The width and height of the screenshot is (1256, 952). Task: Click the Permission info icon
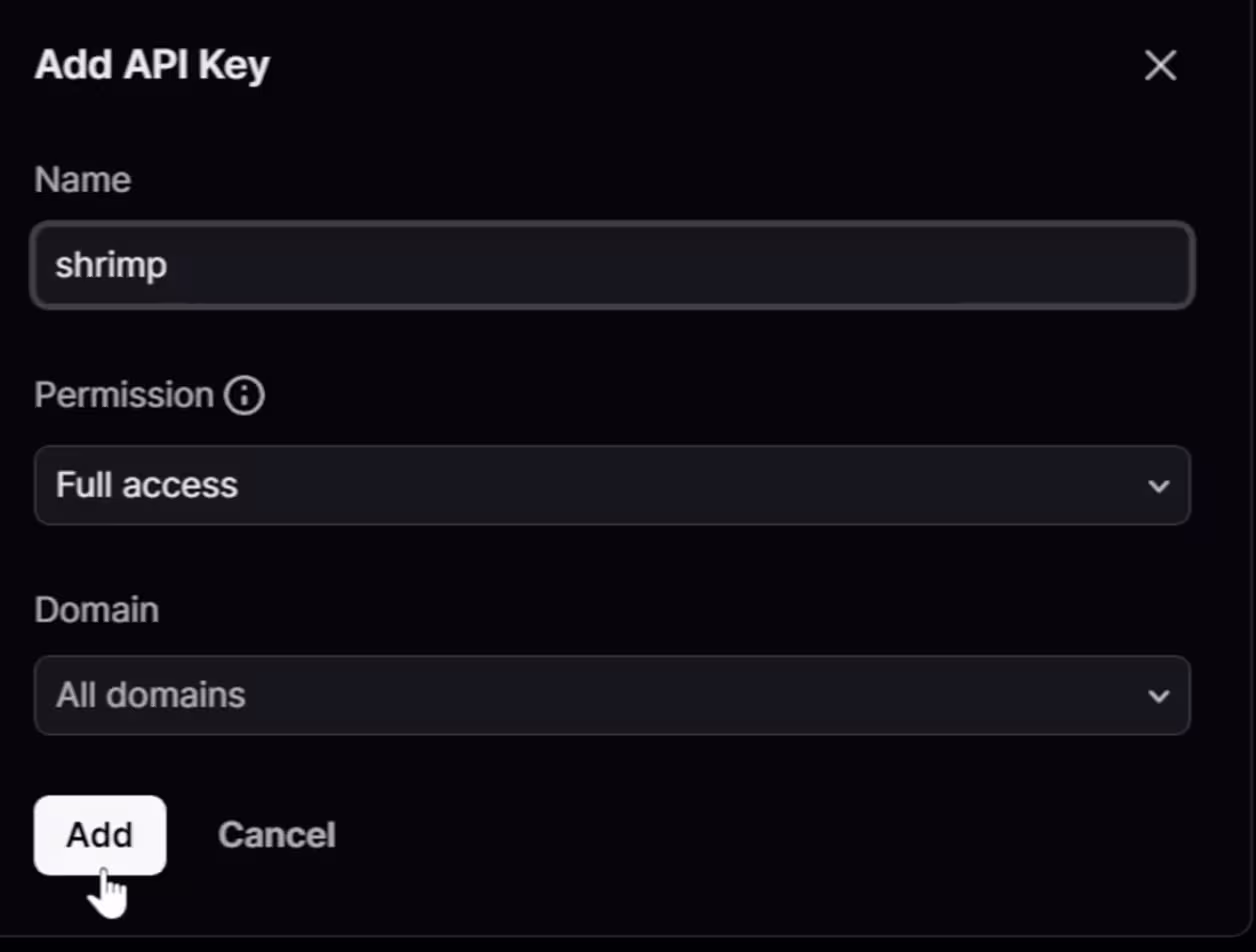click(245, 396)
